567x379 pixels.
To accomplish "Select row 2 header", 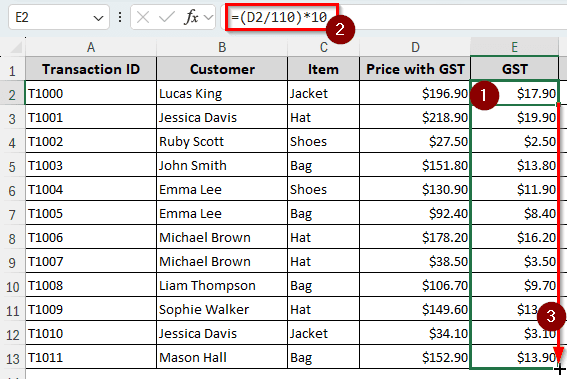I will pos(13,94).
